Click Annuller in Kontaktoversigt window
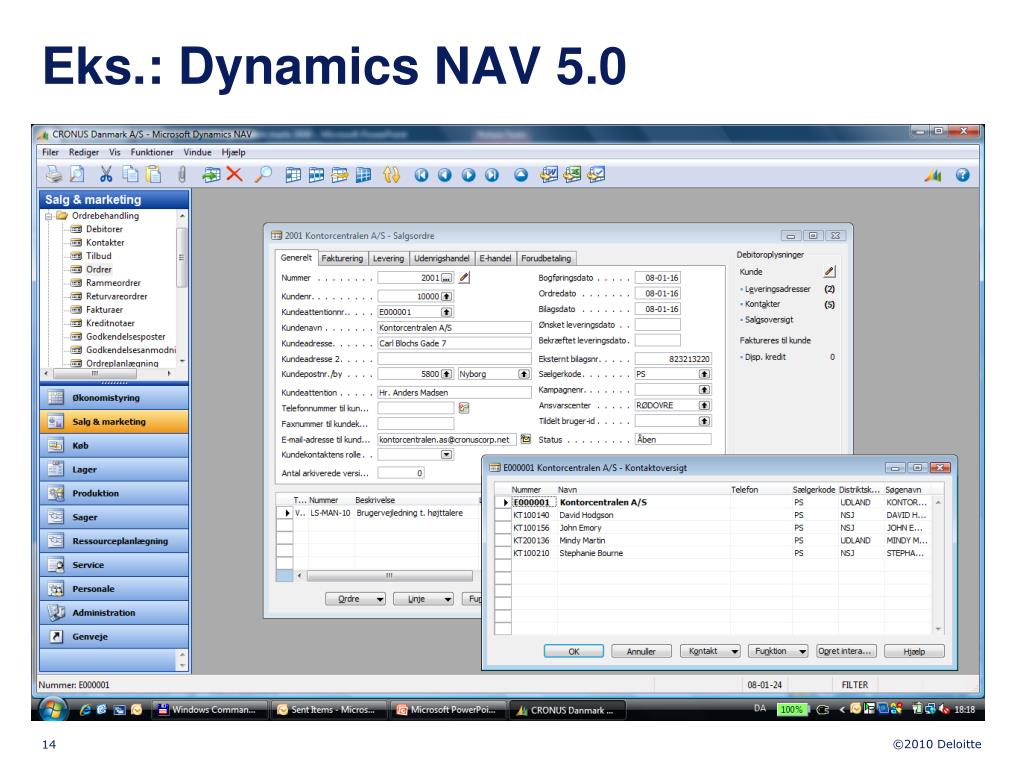 [x=641, y=651]
